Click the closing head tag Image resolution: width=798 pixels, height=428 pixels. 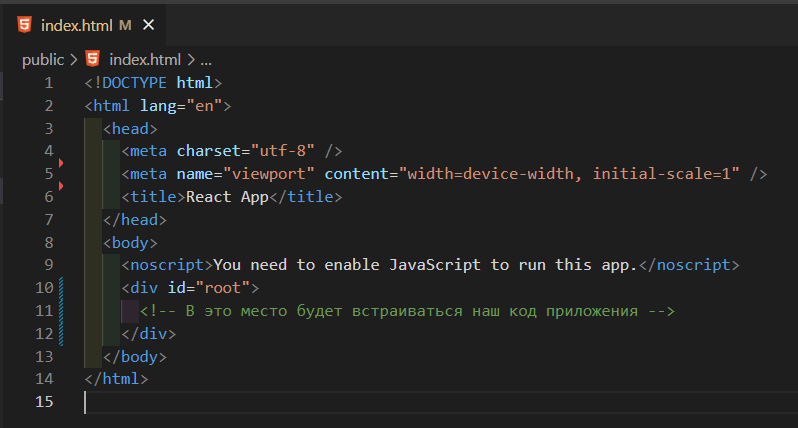point(135,219)
